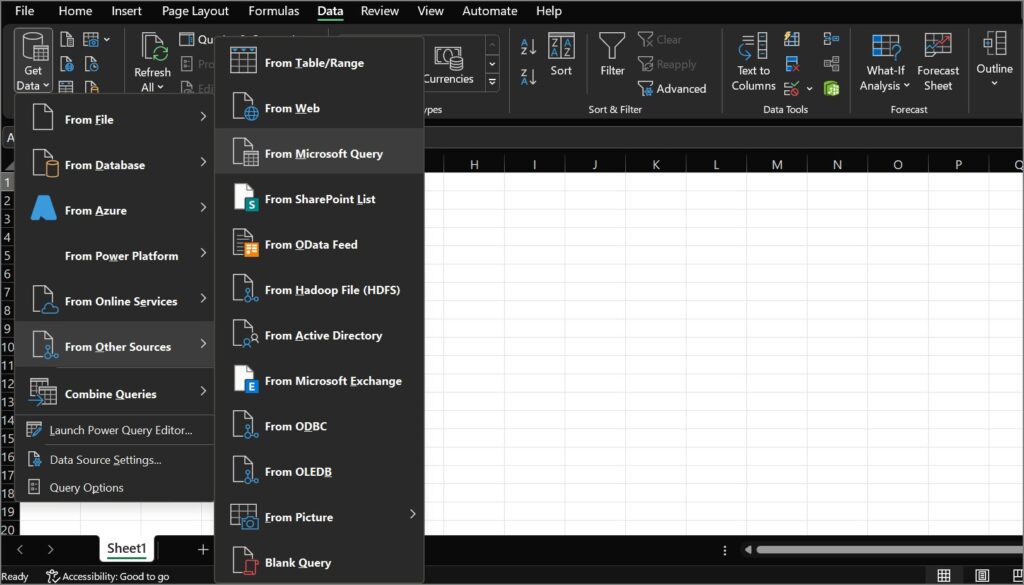Switch to the View tab
This screenshot has width=1024, height=585.
430,11
